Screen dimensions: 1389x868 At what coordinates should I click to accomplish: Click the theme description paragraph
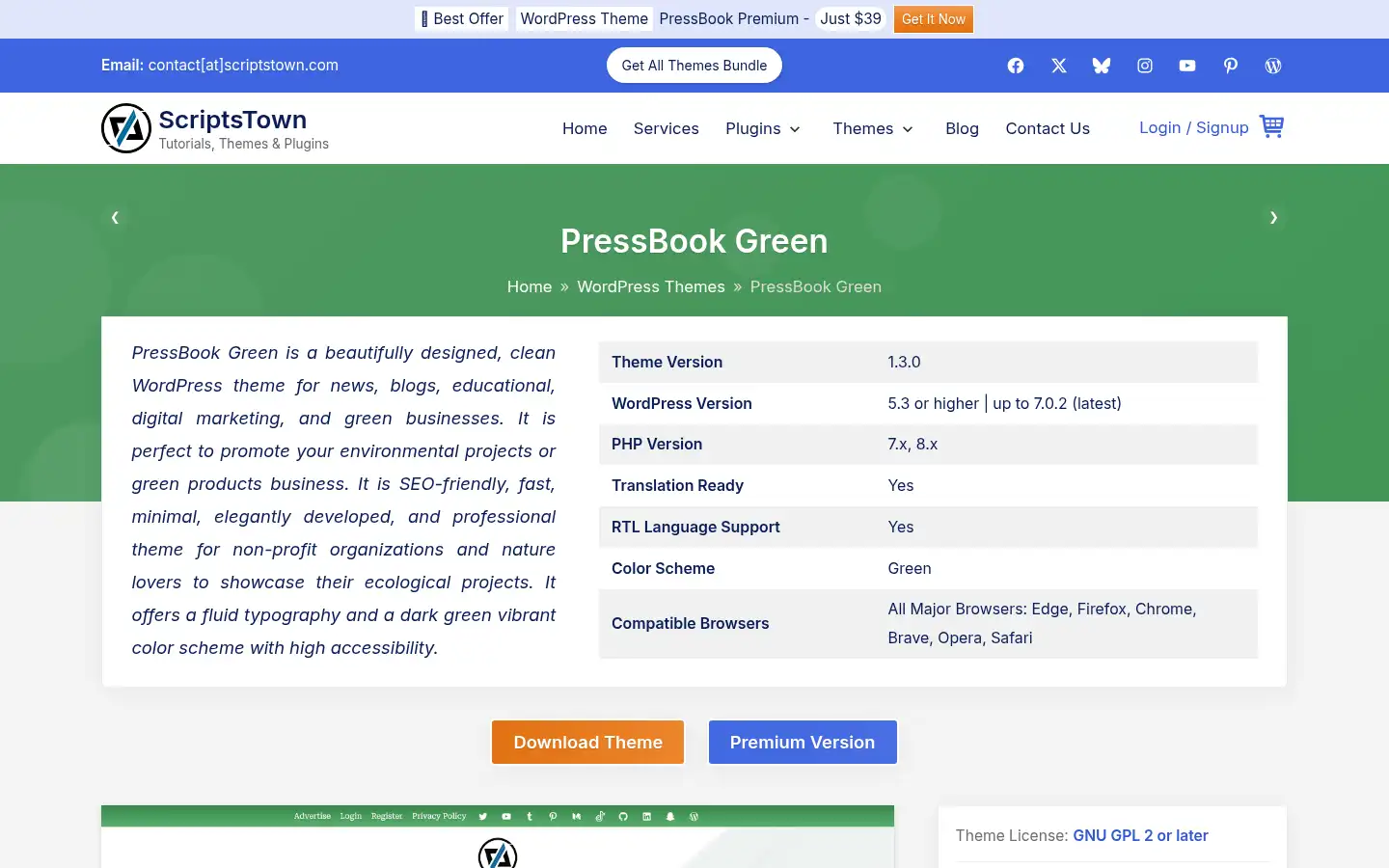(x=343, y=501)
